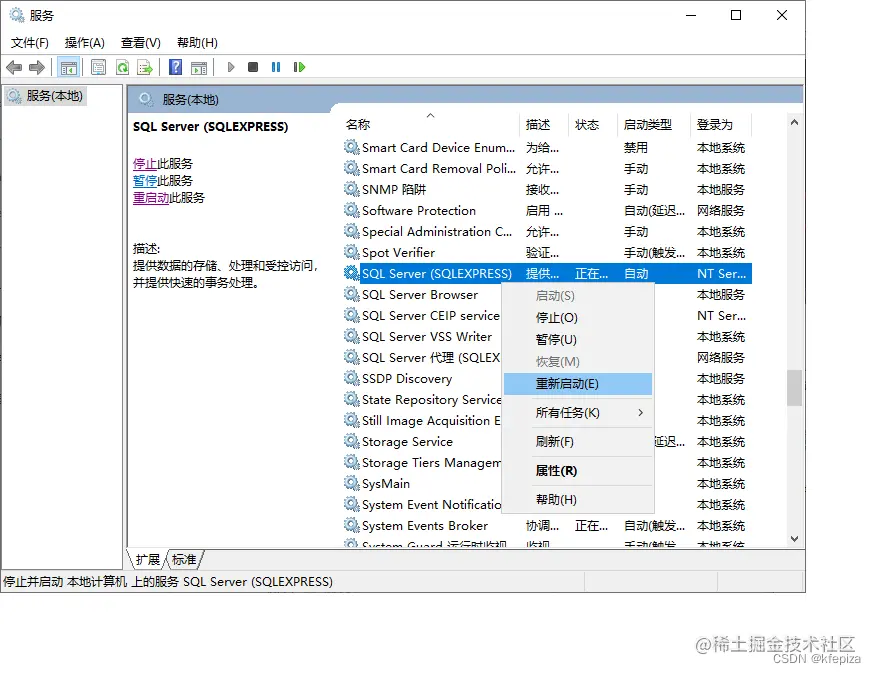This screenshot has height=675, width=876.
Task: Select the System Event Notification service row
Action: 432,505
